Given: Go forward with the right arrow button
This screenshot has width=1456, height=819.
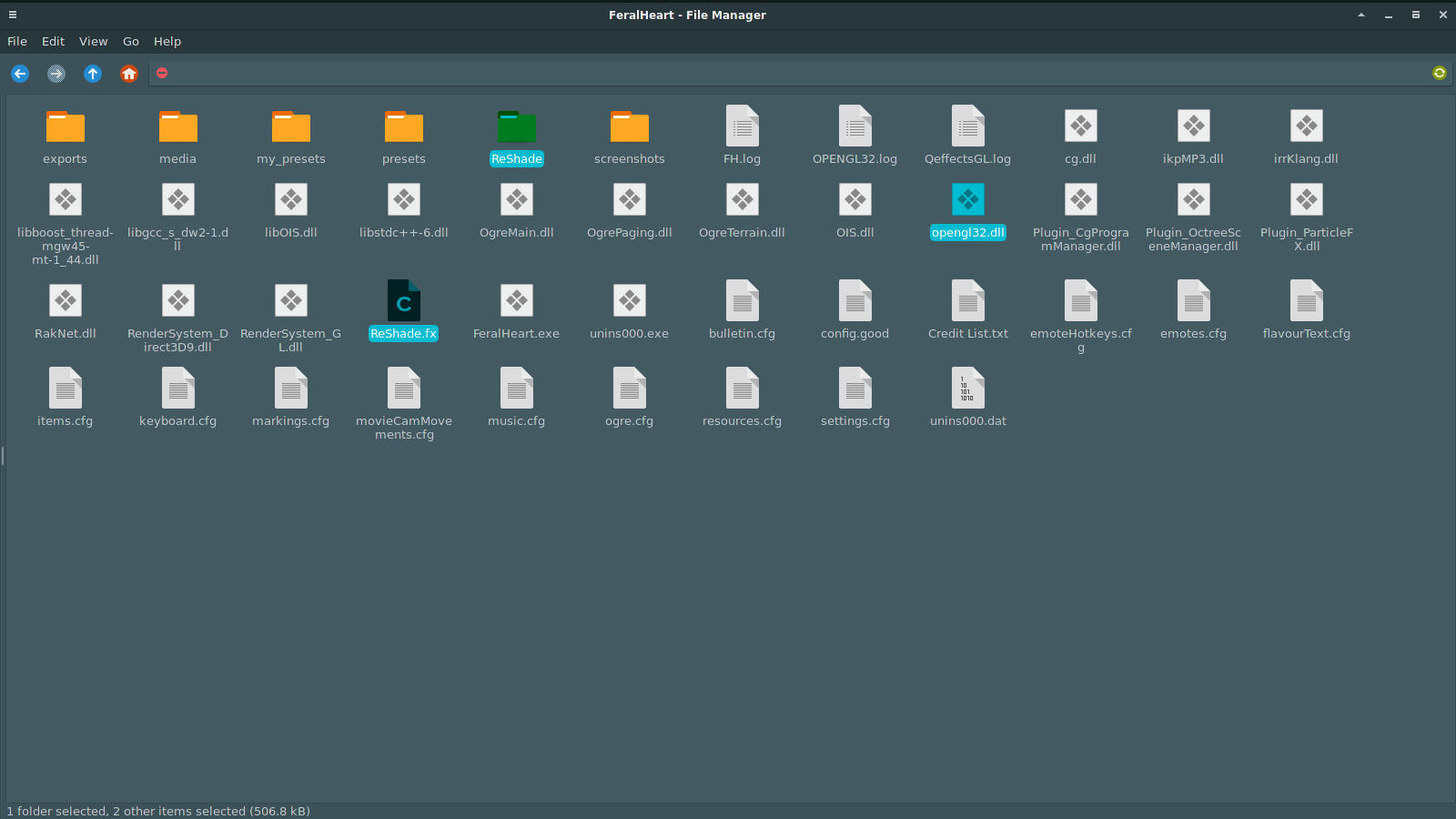Looking at the screenshot, I should pyautogui.click(x=56, y=74).
